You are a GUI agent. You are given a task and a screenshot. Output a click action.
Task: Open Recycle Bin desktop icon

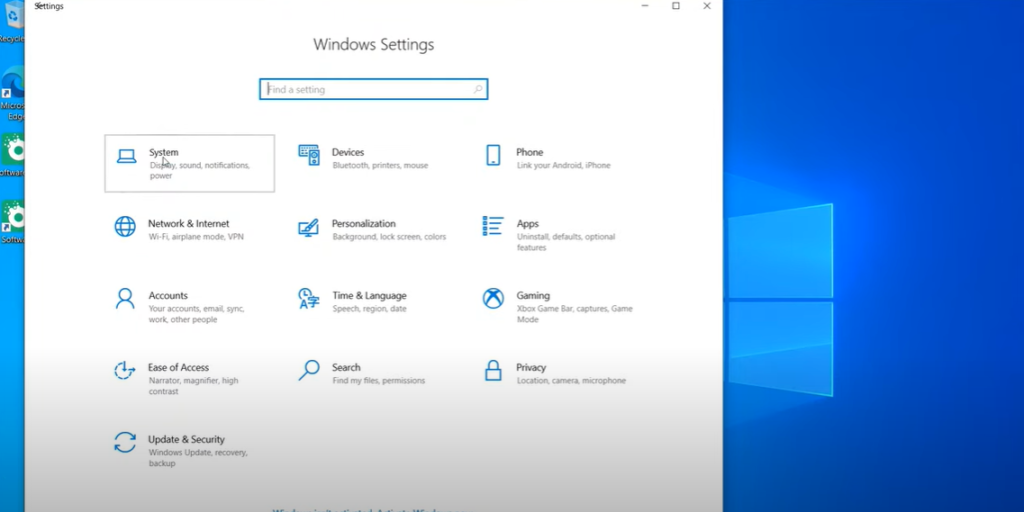pos(12,22)
